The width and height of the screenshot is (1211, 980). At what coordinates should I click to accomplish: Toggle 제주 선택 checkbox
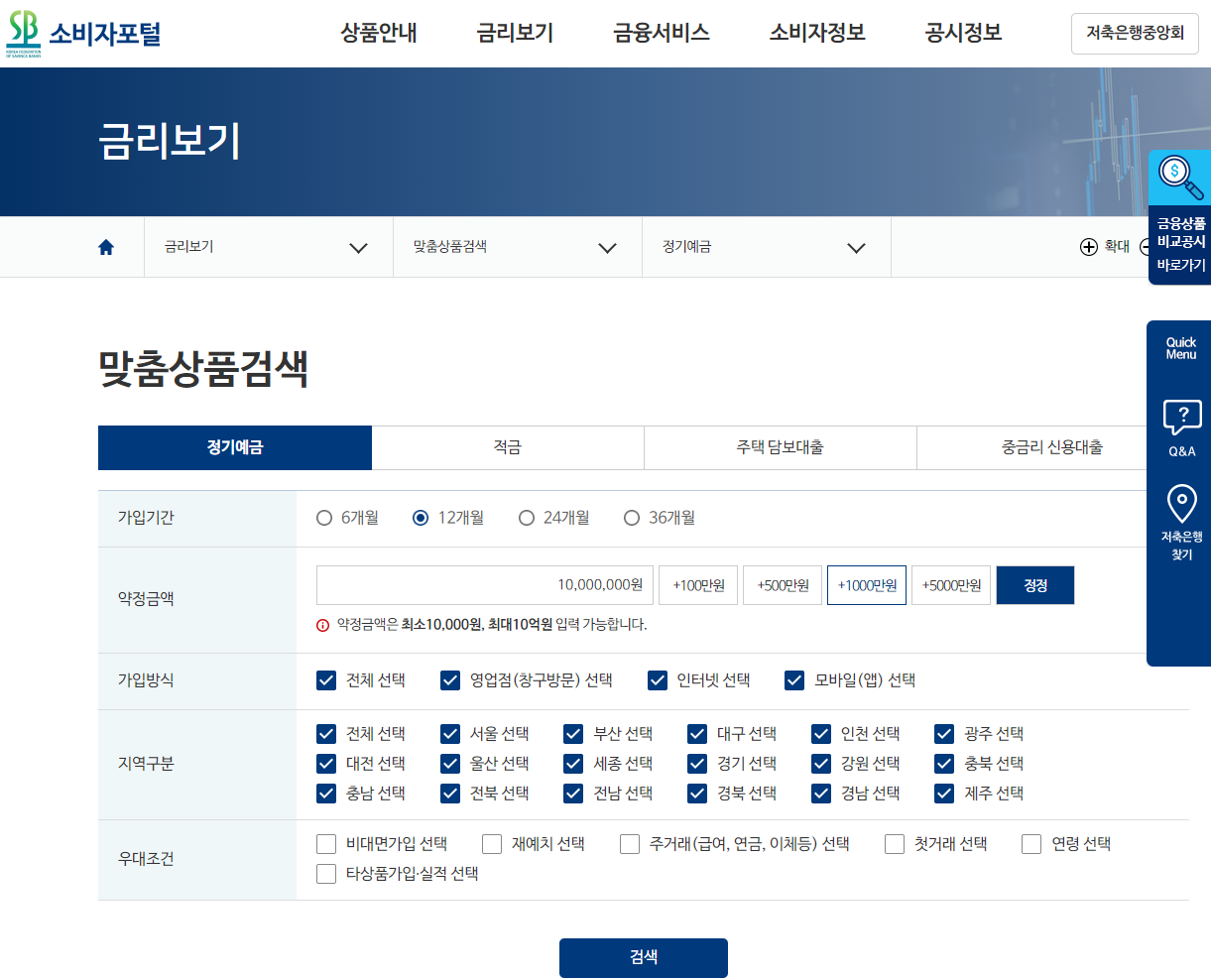[944, 794]
